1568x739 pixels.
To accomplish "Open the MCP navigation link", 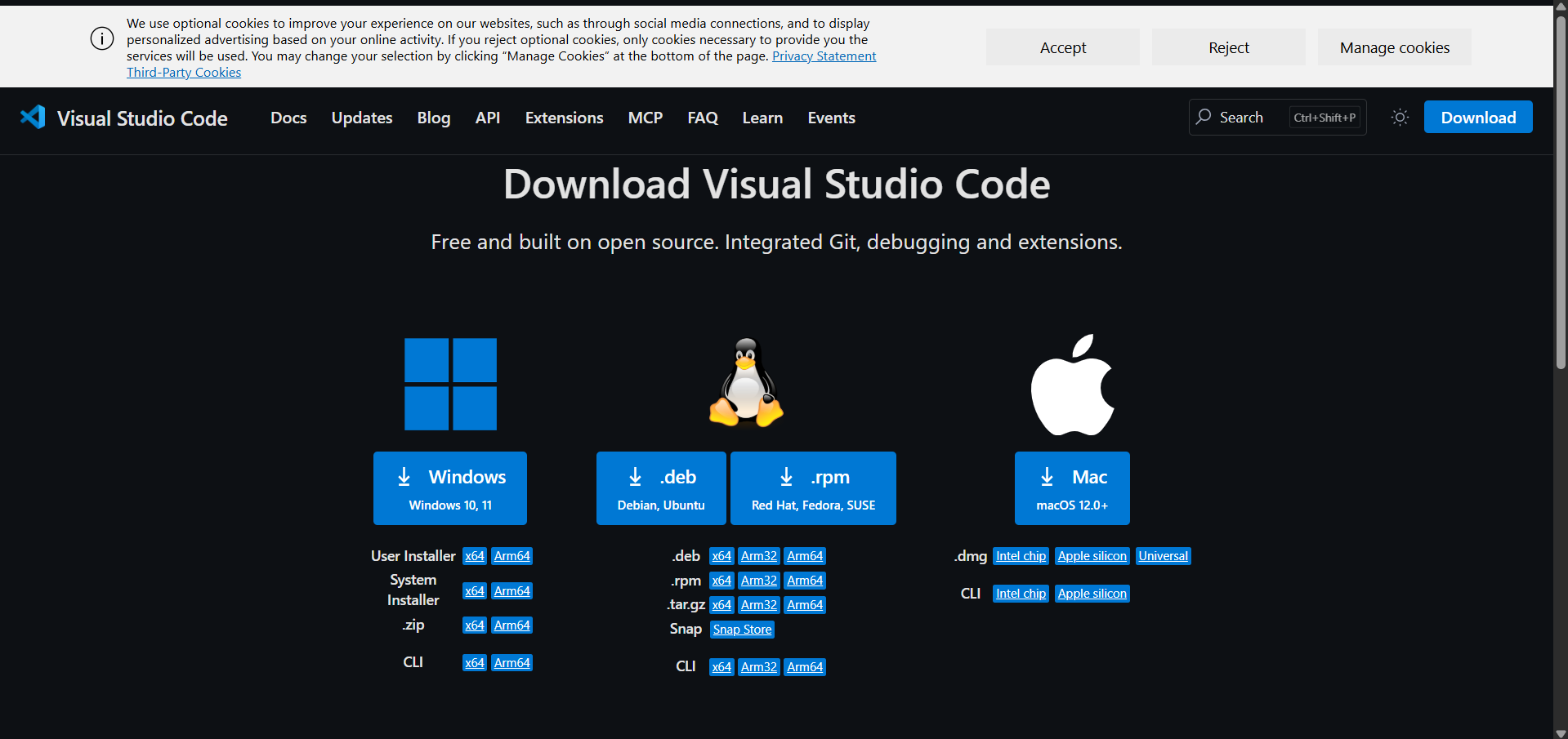I will coord(646,118).
